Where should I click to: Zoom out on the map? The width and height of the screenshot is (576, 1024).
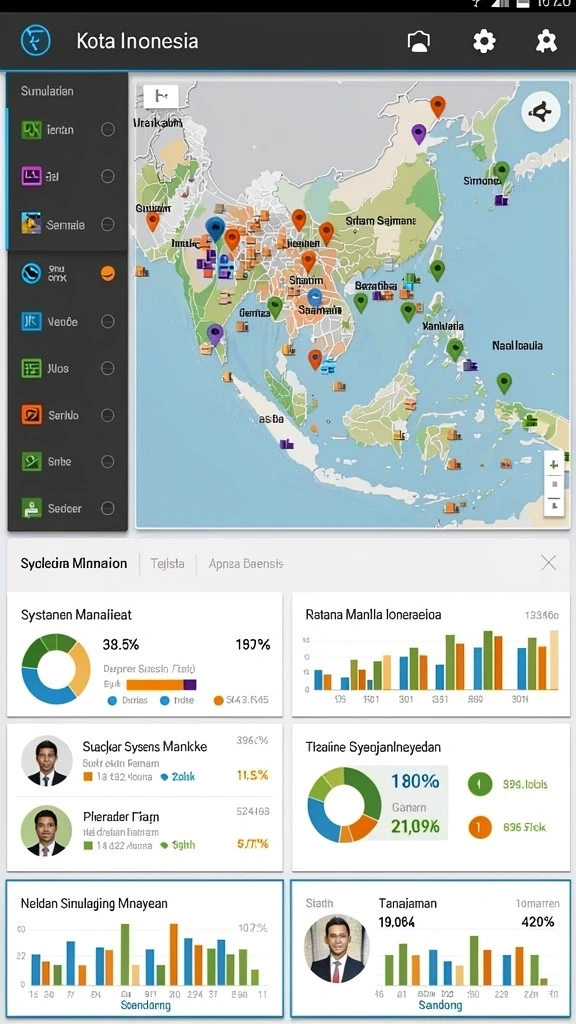point(553,503)
